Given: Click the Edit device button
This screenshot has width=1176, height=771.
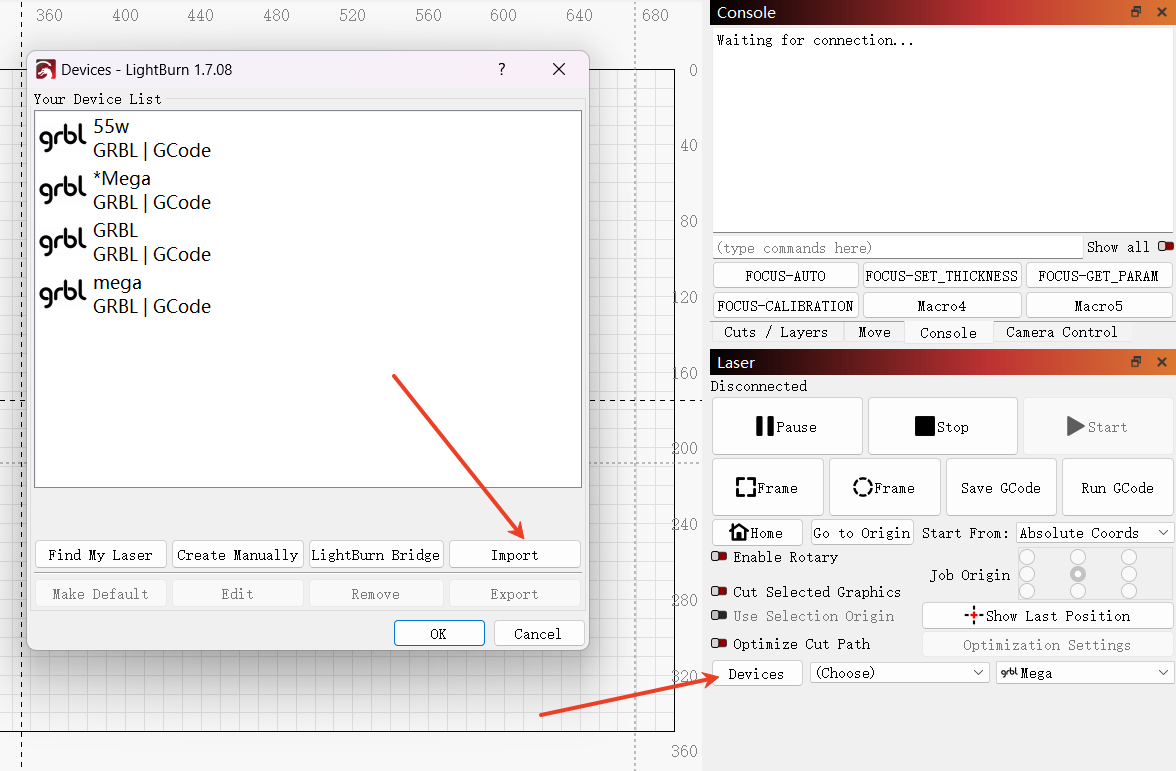Looking at the screenshot, I should [238, 594].
